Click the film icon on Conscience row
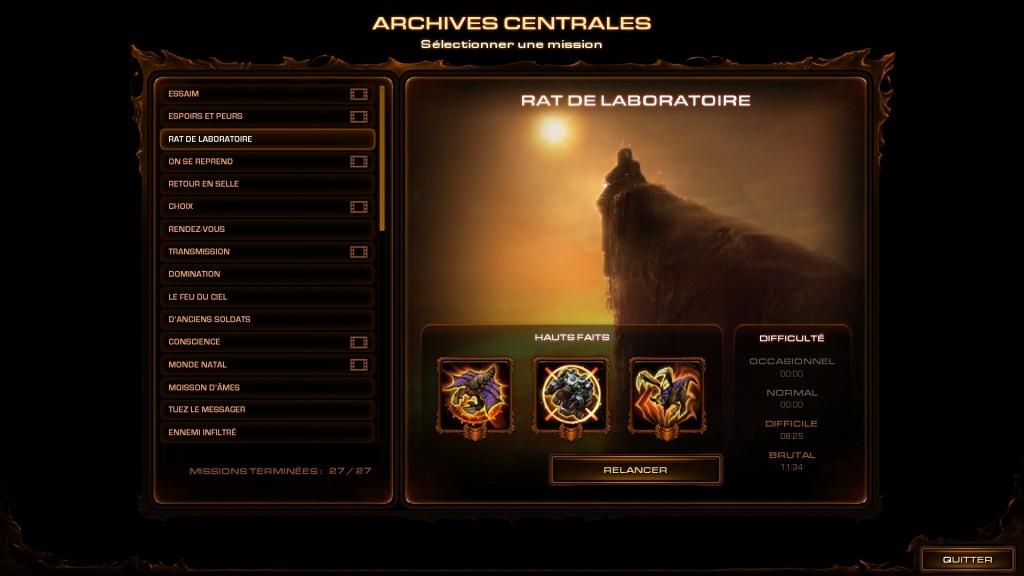The width and height of the screenshot is (1024, 576). 359,342
